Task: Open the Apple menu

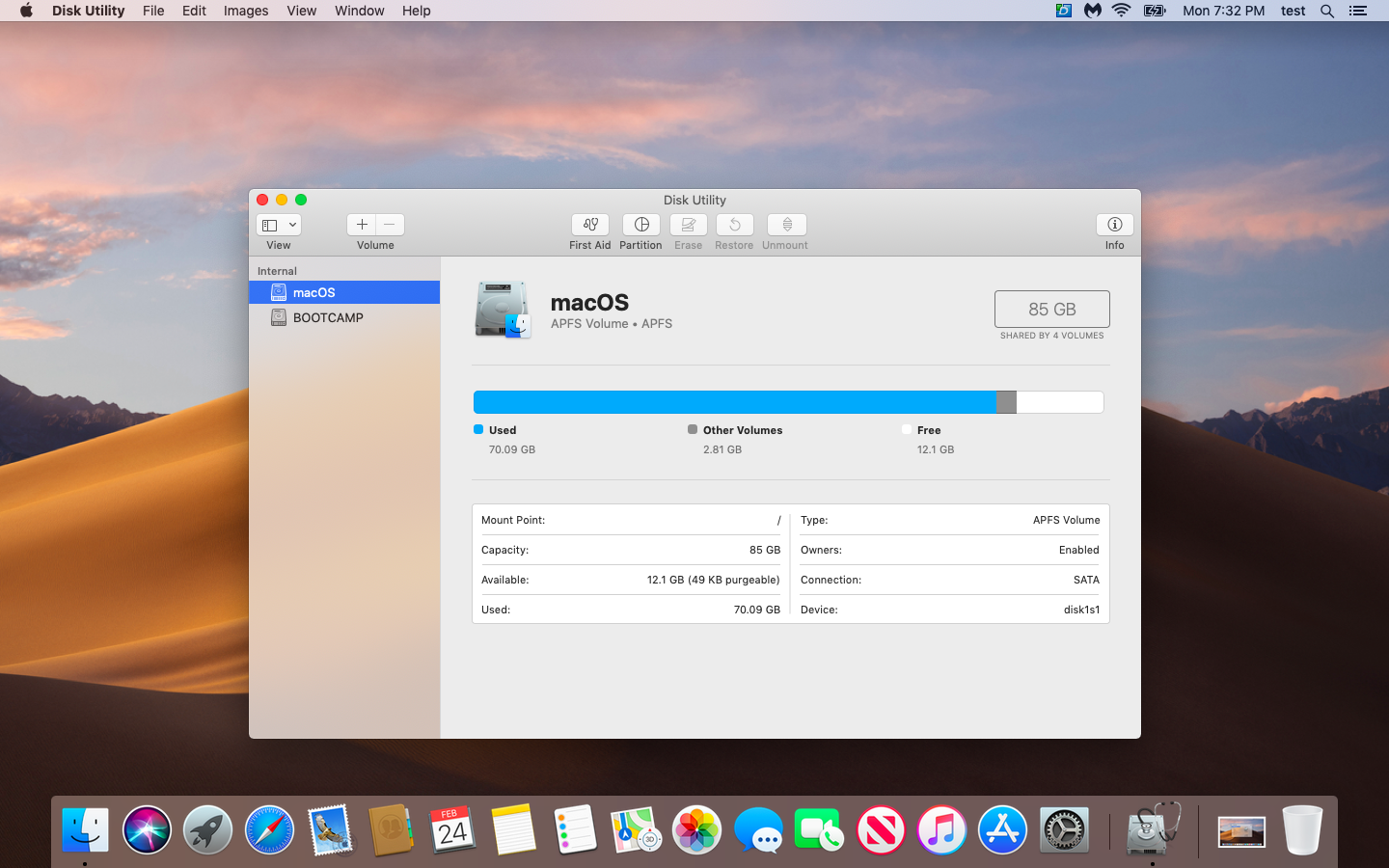Action: point(26,11)
